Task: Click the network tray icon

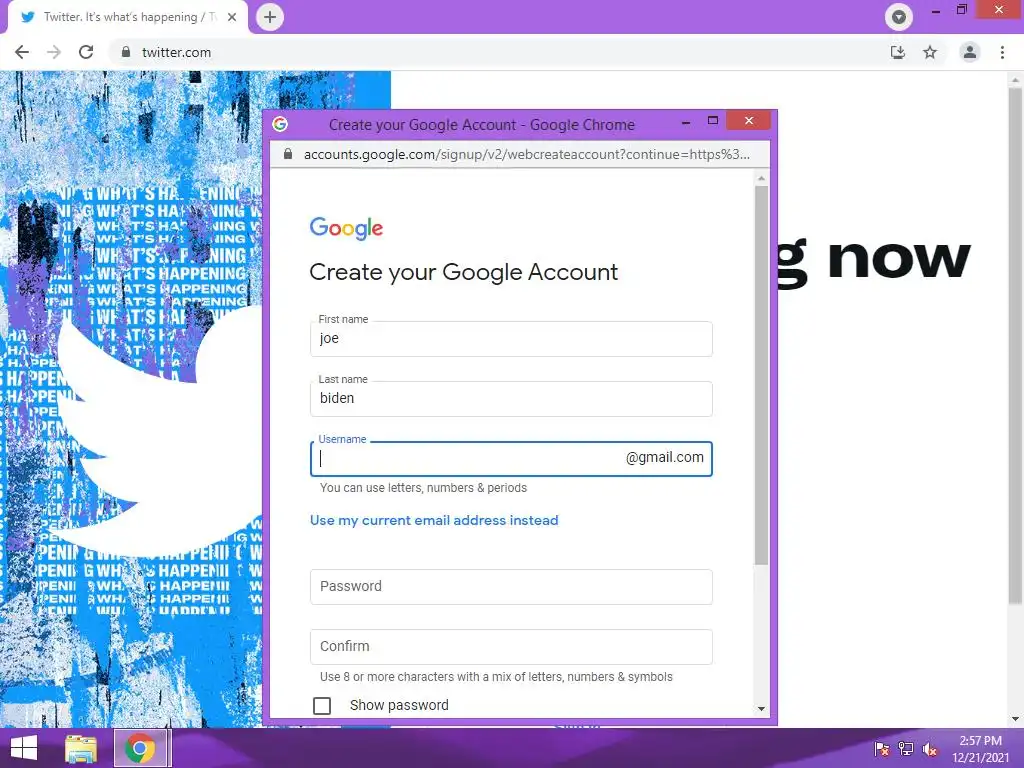Action: point(906,749)
